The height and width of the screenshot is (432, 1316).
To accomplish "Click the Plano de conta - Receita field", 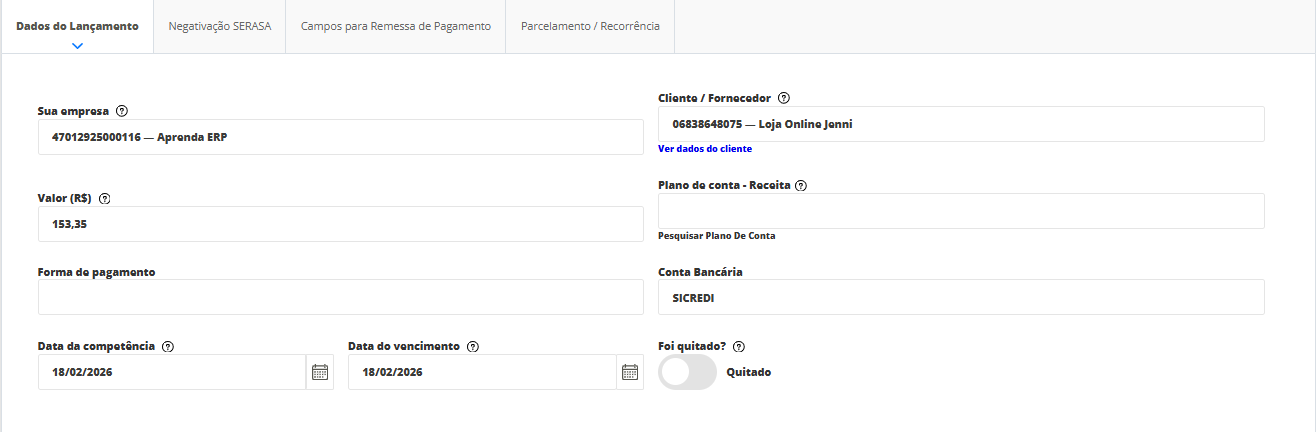I will (x=960, y=211).
